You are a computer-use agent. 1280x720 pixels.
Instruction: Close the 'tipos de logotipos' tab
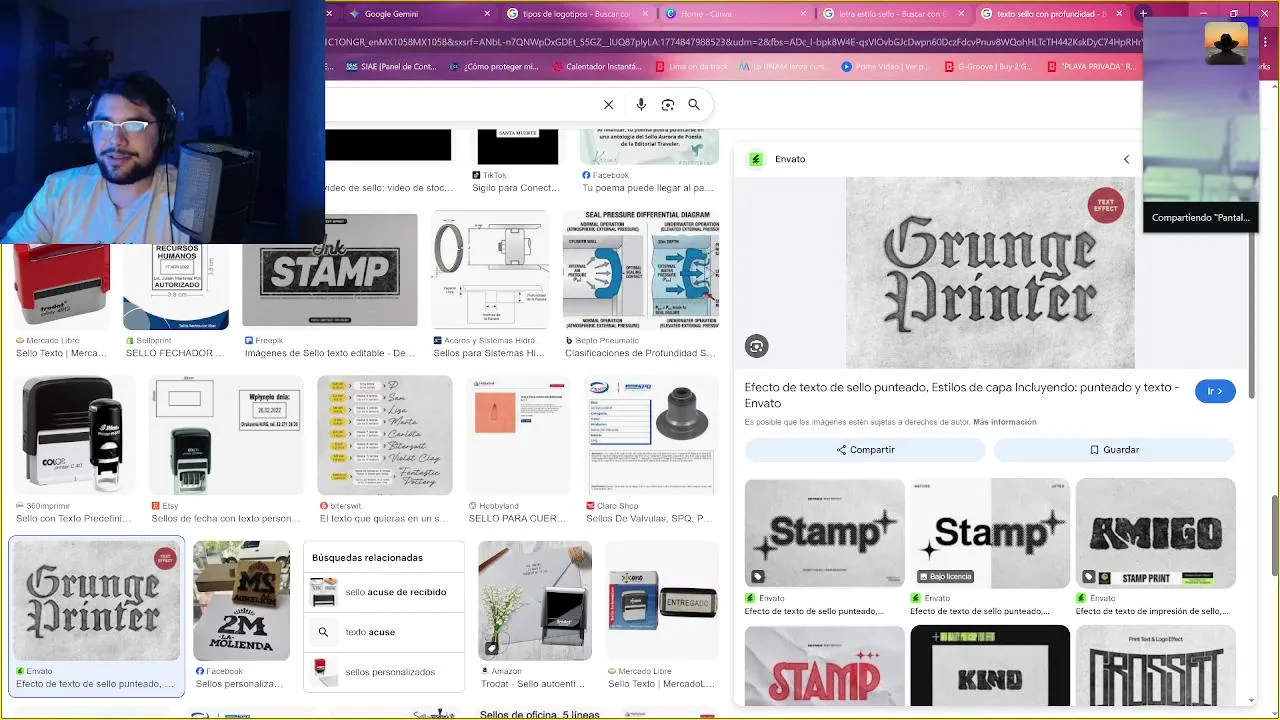click(x=645, y=14)
